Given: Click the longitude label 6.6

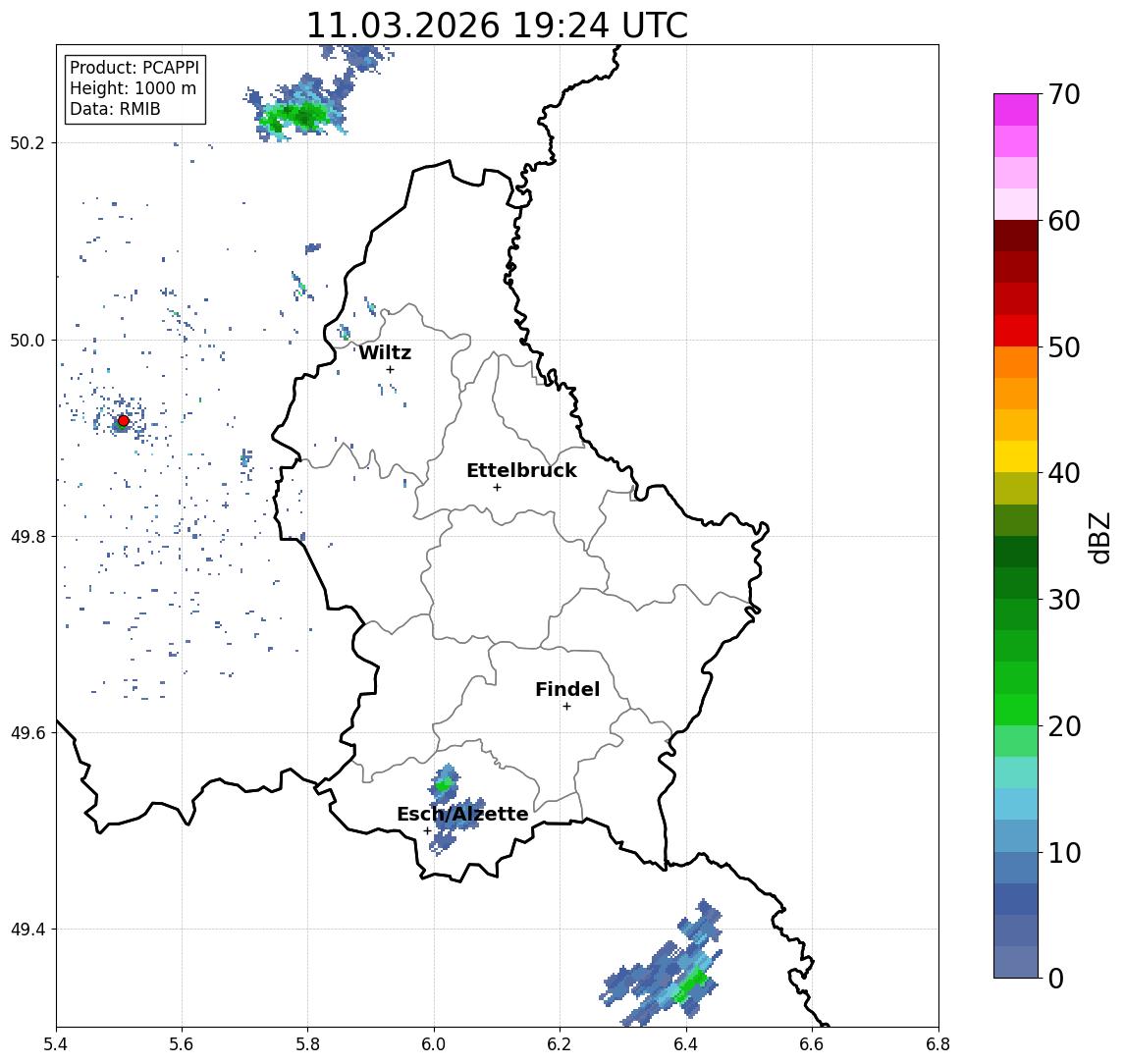Looking at the screenshot, I should [x=812, y=1044].
